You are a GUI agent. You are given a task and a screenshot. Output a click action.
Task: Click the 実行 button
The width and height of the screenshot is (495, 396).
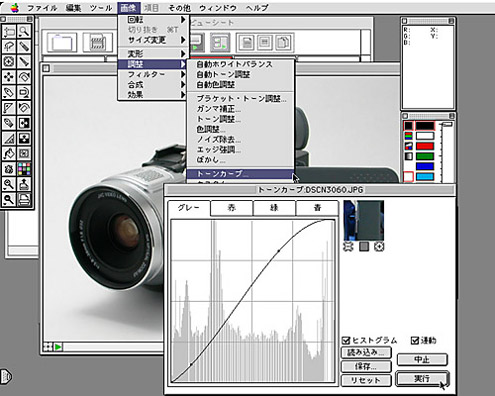[422, 379]
